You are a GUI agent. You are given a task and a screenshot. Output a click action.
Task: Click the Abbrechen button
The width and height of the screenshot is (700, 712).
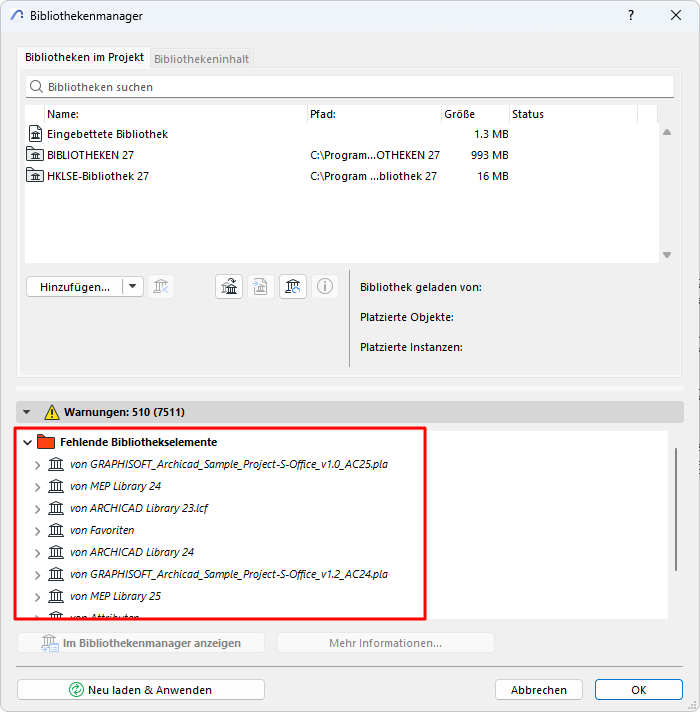(539, 690)
